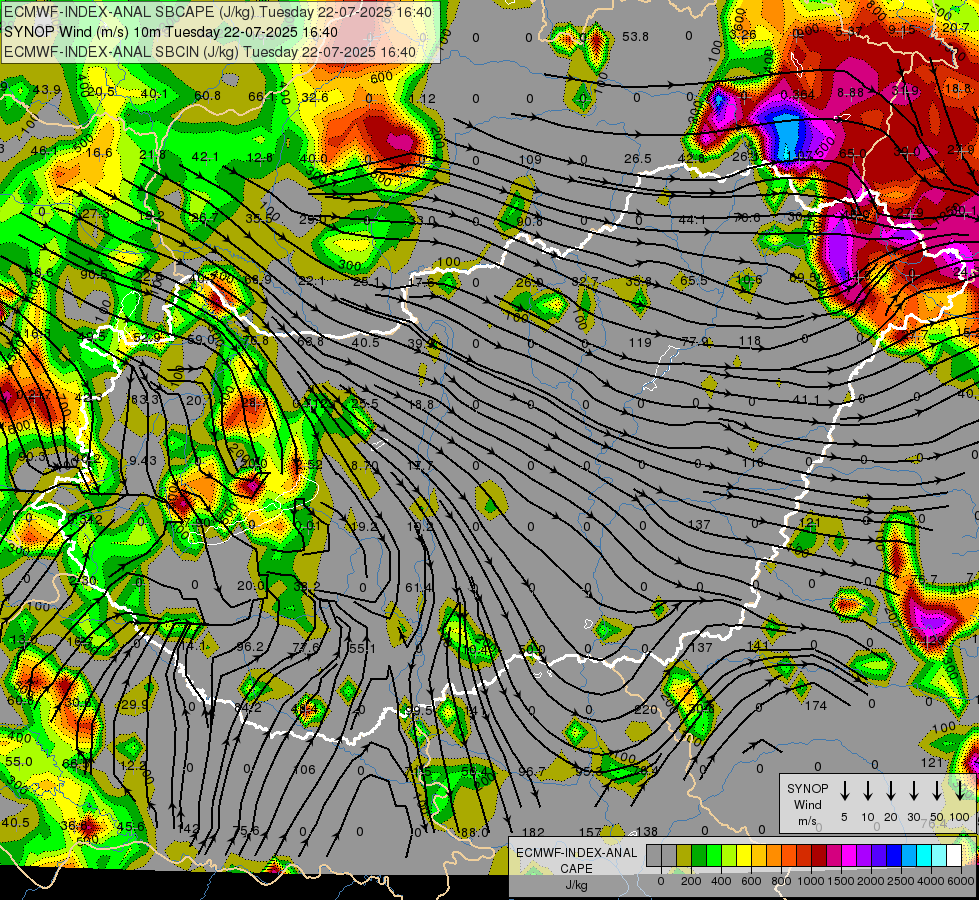
Task: Click the 41.1 value on the map
Action: coord(805,399)
